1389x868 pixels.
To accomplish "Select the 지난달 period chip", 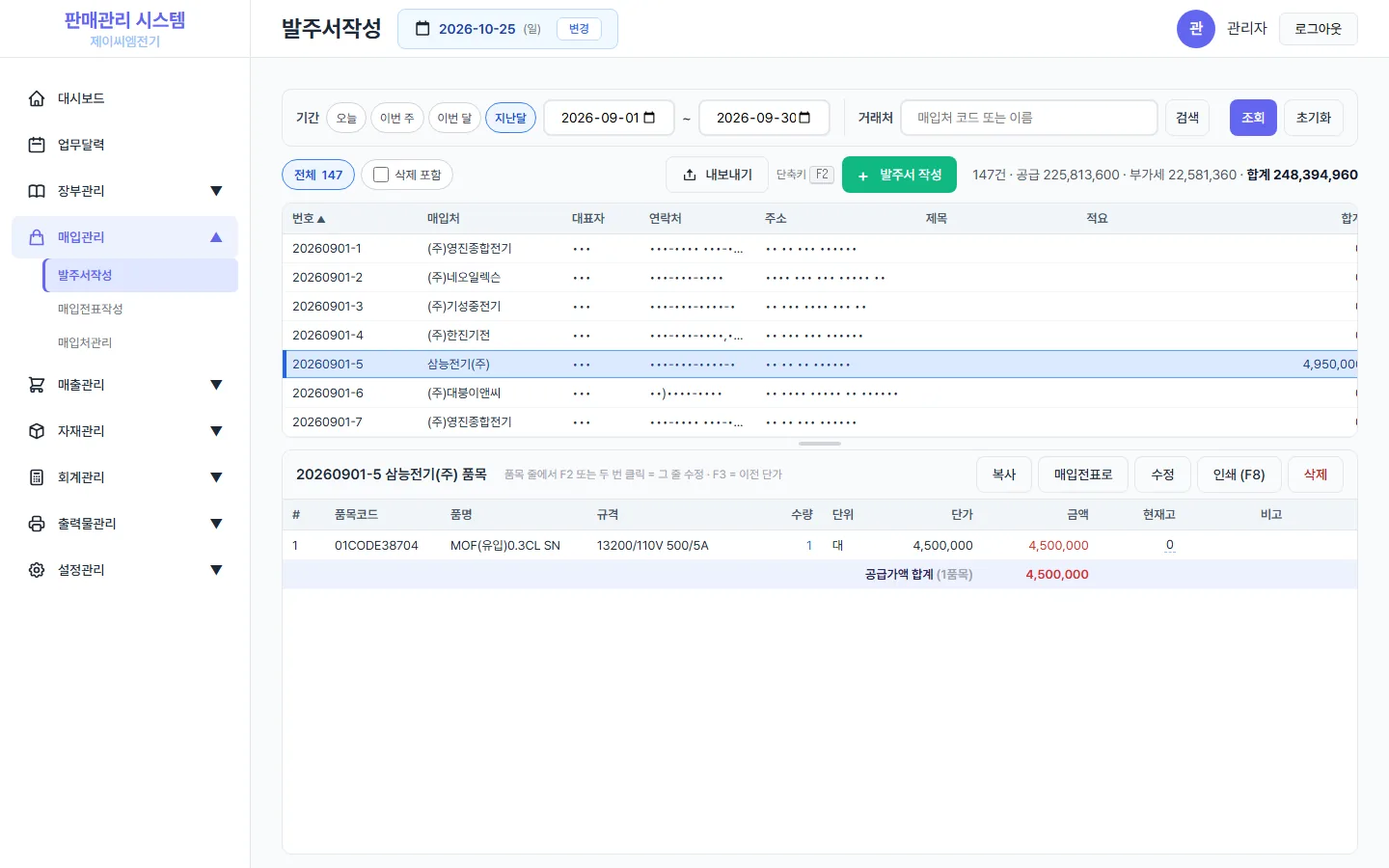I will [x=510, y=118].
